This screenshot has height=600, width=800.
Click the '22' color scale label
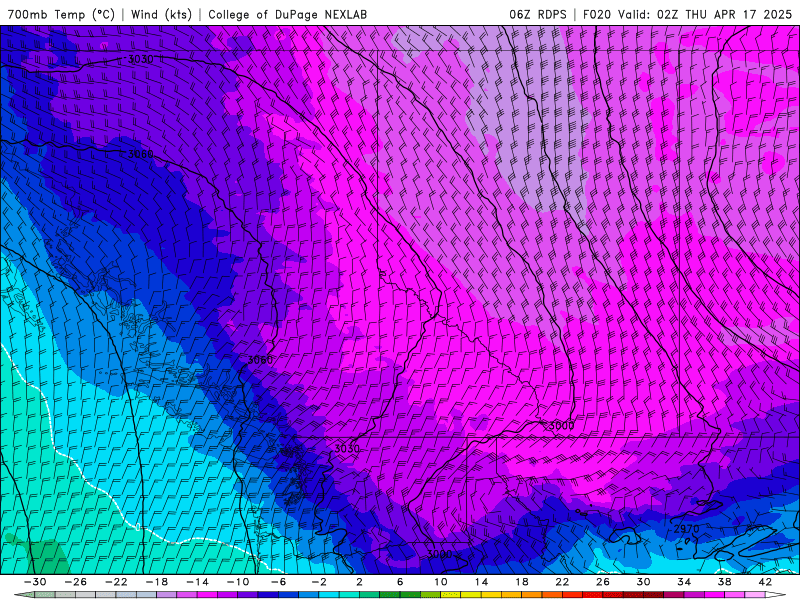point(562,582)
